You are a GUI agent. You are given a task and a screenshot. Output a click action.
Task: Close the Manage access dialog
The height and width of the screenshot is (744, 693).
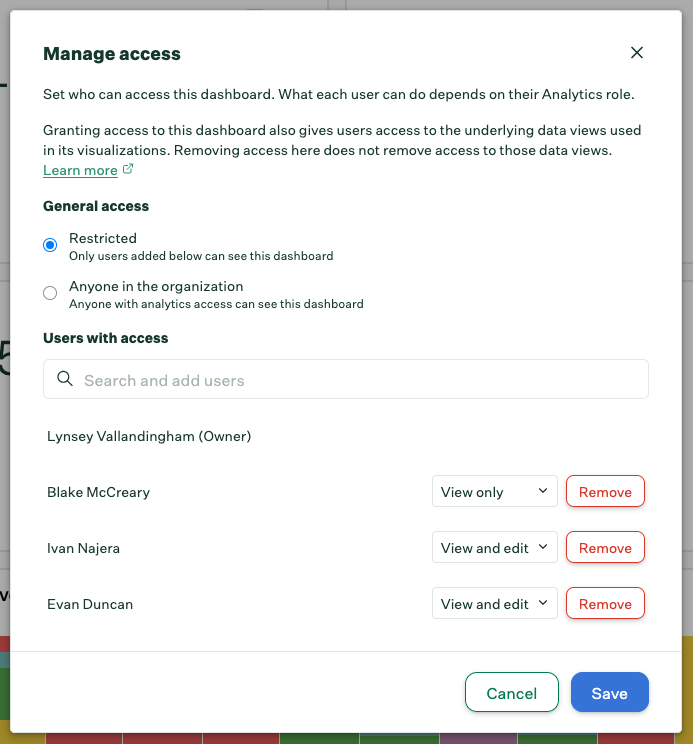637,53
